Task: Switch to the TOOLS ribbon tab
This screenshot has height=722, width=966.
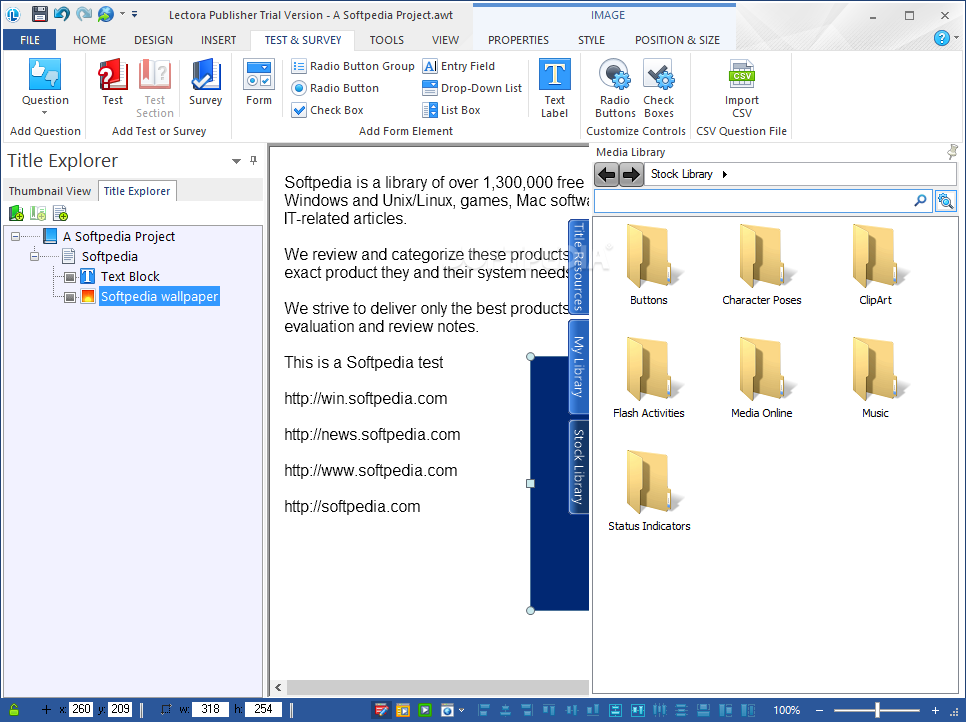Action: pos(386,40)
